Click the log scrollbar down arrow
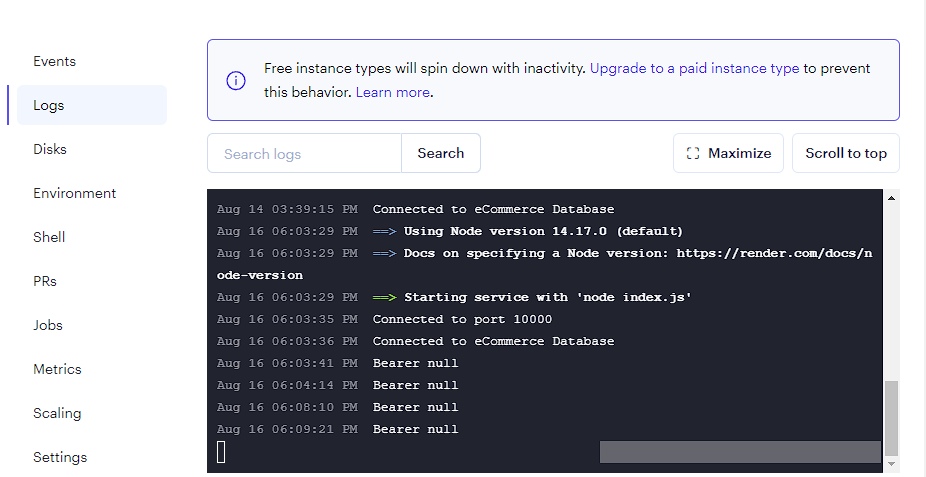Screen dimensions: 926x477 (891, 464)
